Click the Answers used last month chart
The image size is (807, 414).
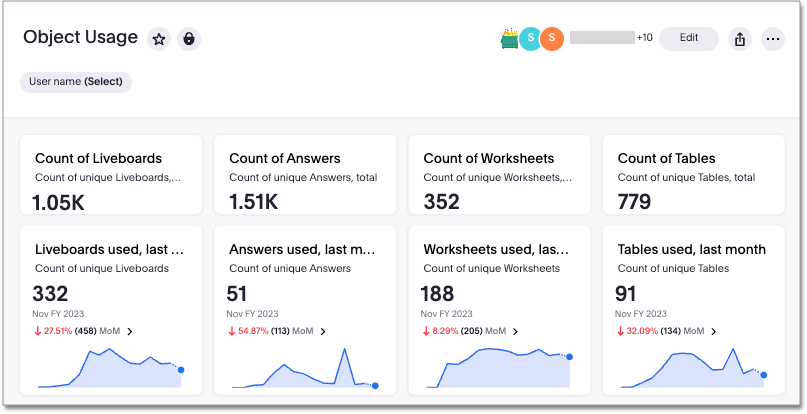pos(303,370)
